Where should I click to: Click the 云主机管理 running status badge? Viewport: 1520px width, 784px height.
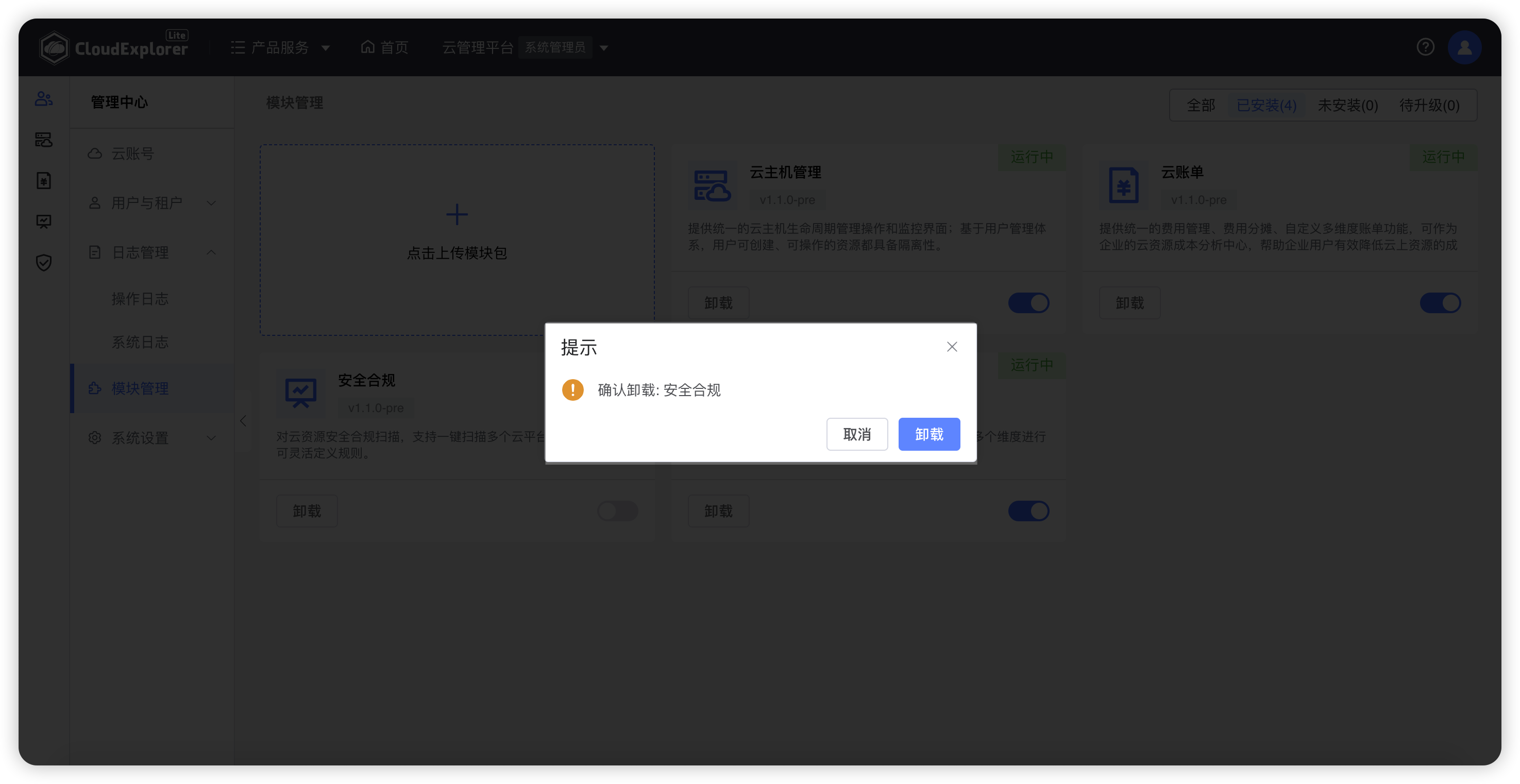point(1032,157)
